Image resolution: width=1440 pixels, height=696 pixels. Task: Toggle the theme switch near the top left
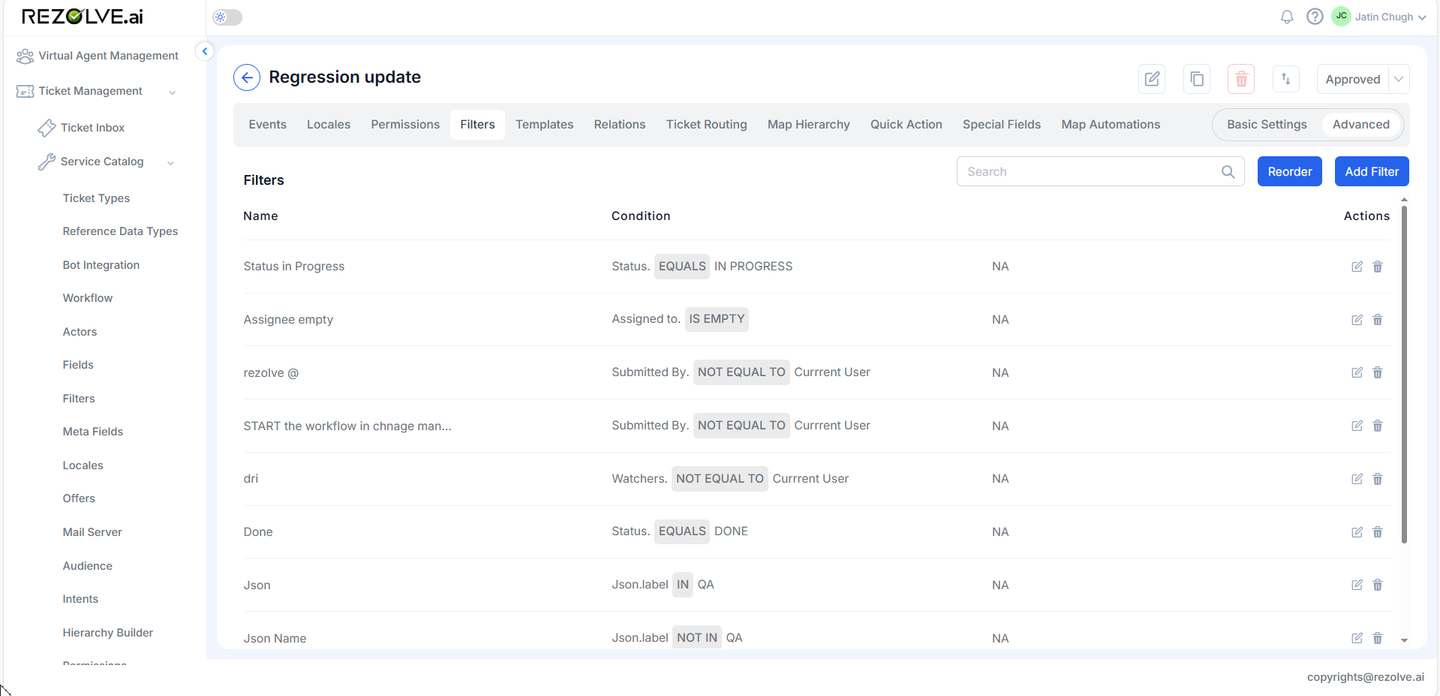(x=226, y=16)
